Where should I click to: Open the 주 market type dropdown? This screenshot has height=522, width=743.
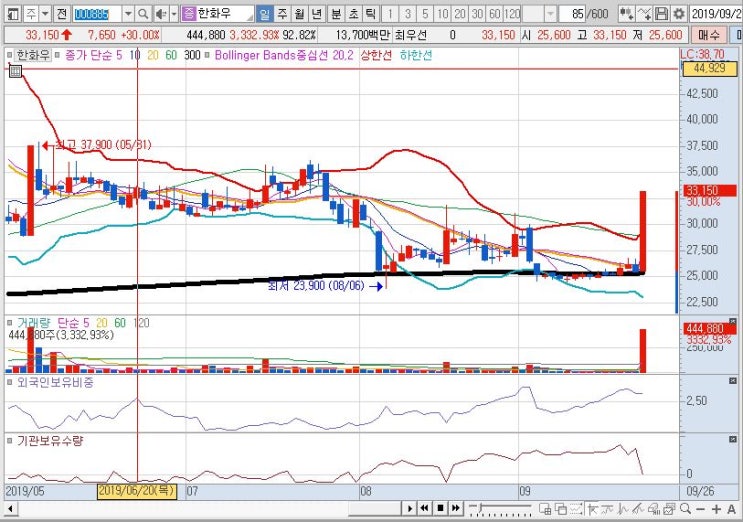pyautogui.click(x=36, y=14)
